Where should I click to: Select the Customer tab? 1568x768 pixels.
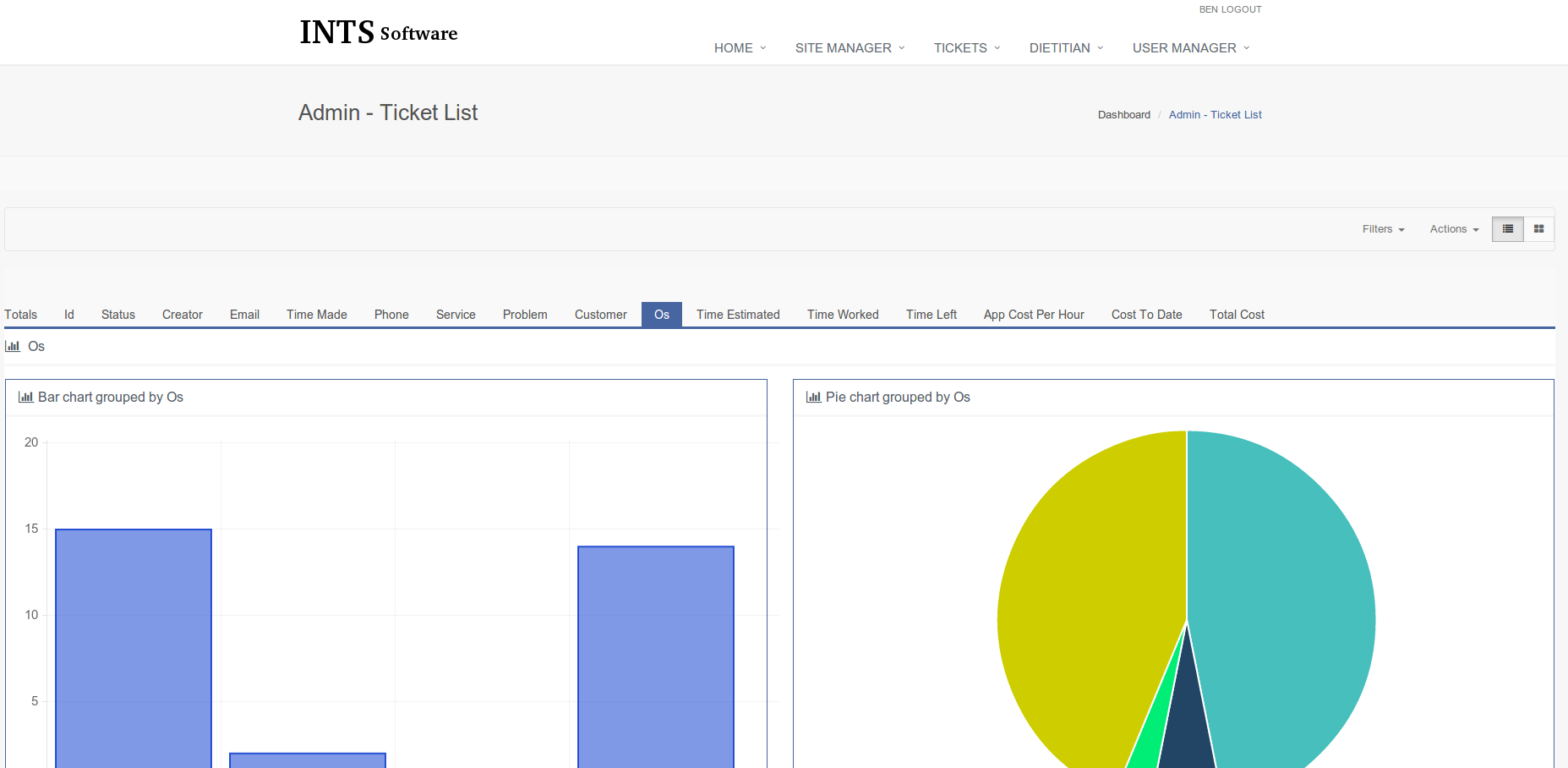click(x=600, y=314)
